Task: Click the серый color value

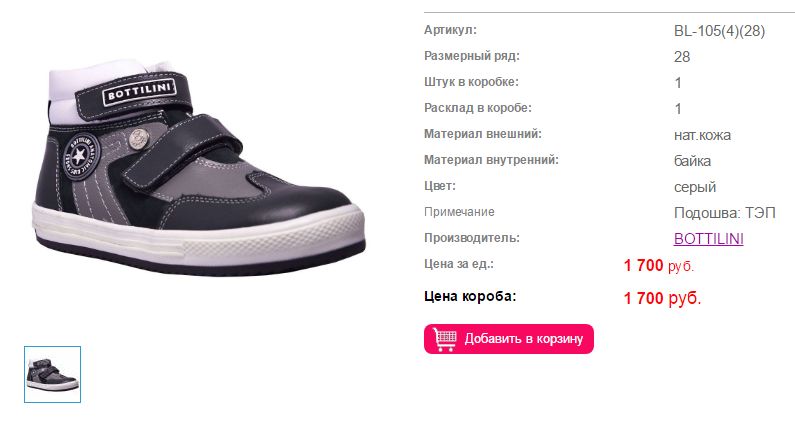Action: point(695,187)
